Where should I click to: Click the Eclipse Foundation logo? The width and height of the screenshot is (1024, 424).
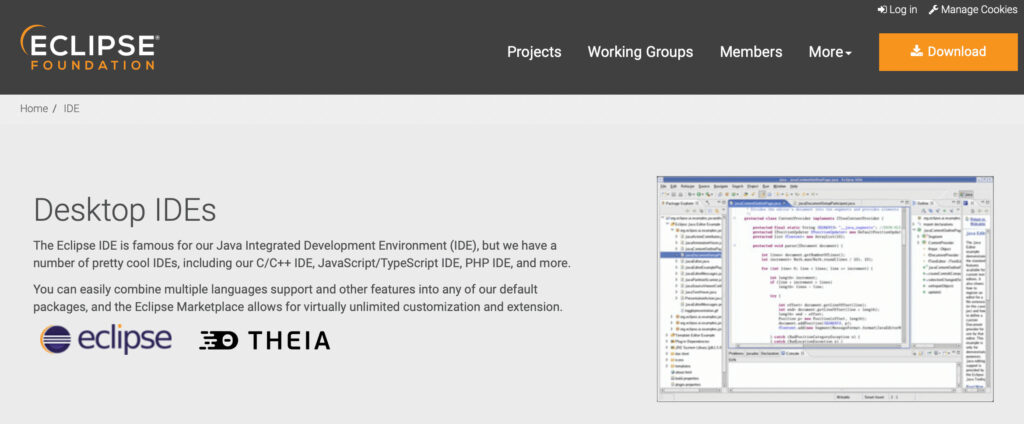click(x=89, y=48)
